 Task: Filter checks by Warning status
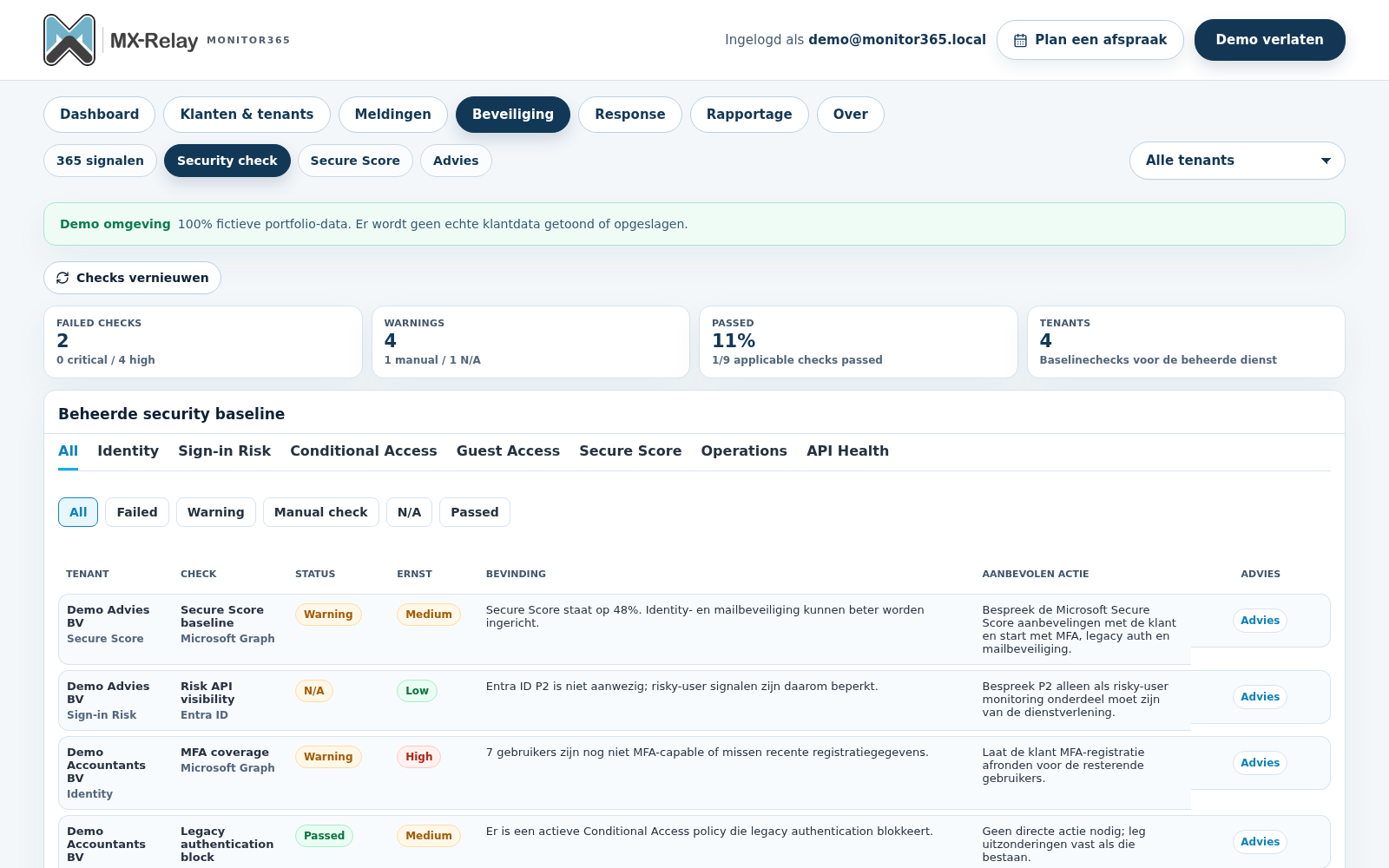click(x=215, y=512)
